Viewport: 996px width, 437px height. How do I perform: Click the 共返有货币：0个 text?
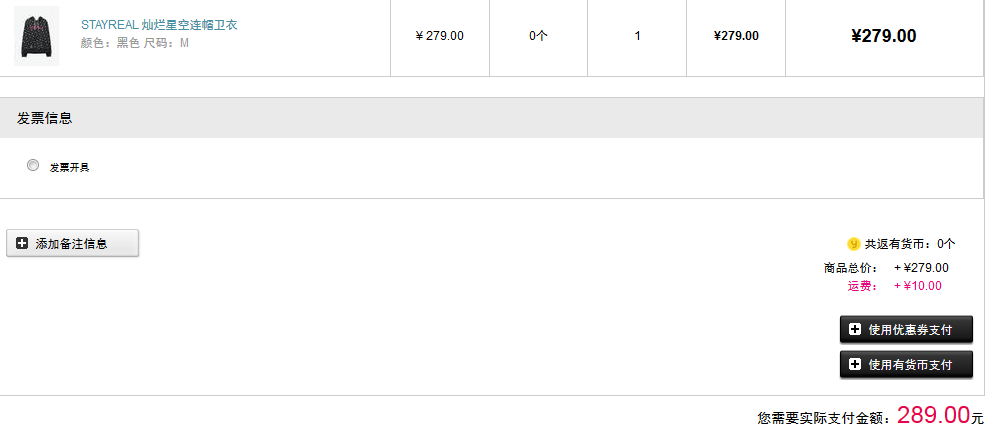[x=910, y=243]
